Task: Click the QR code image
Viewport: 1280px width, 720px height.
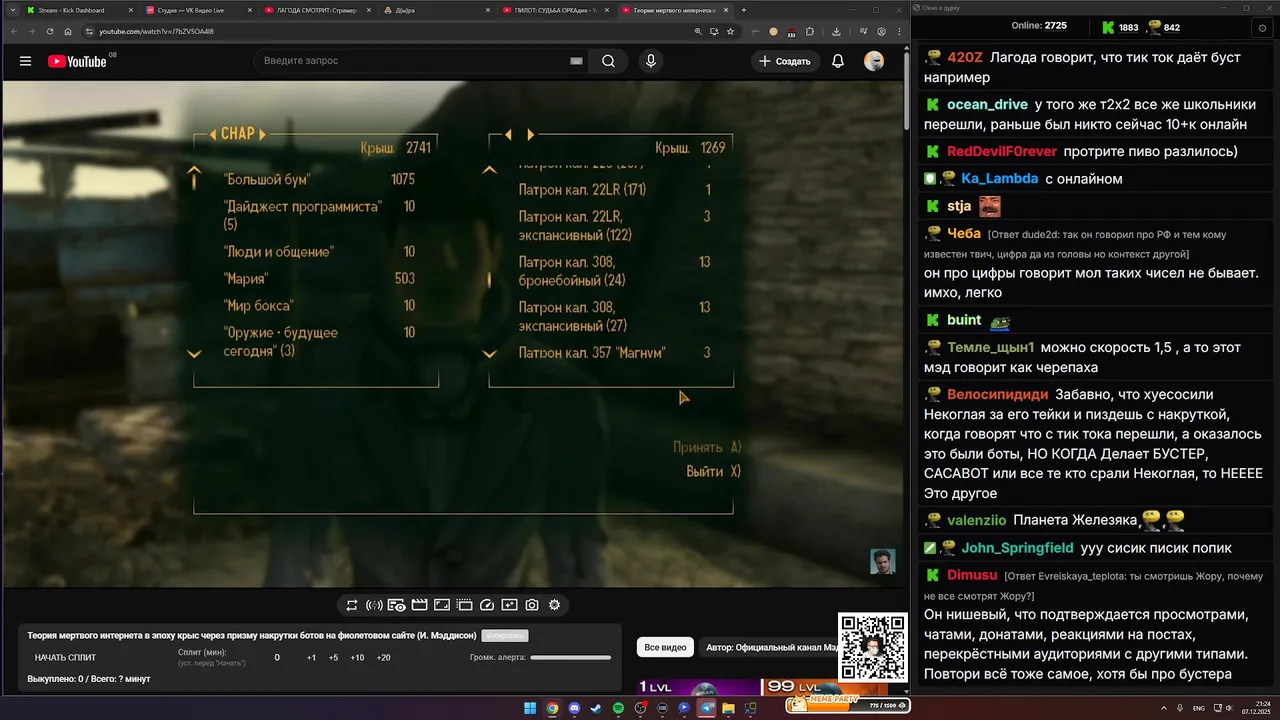Action: click(873, 648)
